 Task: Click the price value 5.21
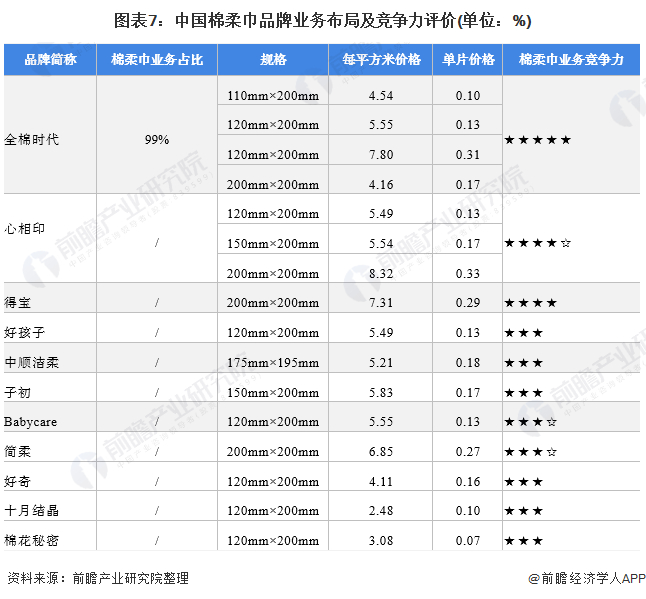pos(381,363)
